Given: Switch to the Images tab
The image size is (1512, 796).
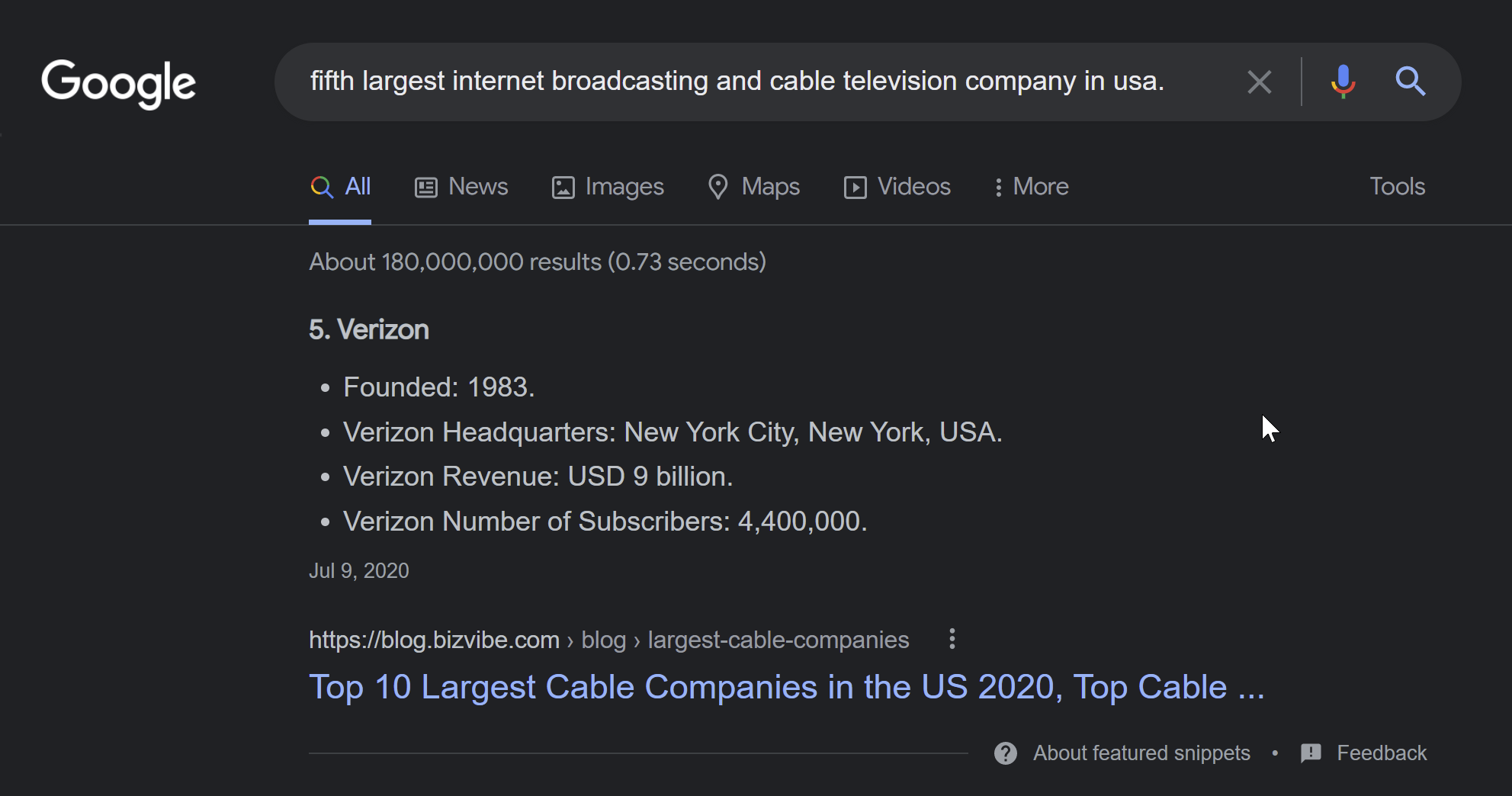Looking at the screenshot, I should 608,187.
